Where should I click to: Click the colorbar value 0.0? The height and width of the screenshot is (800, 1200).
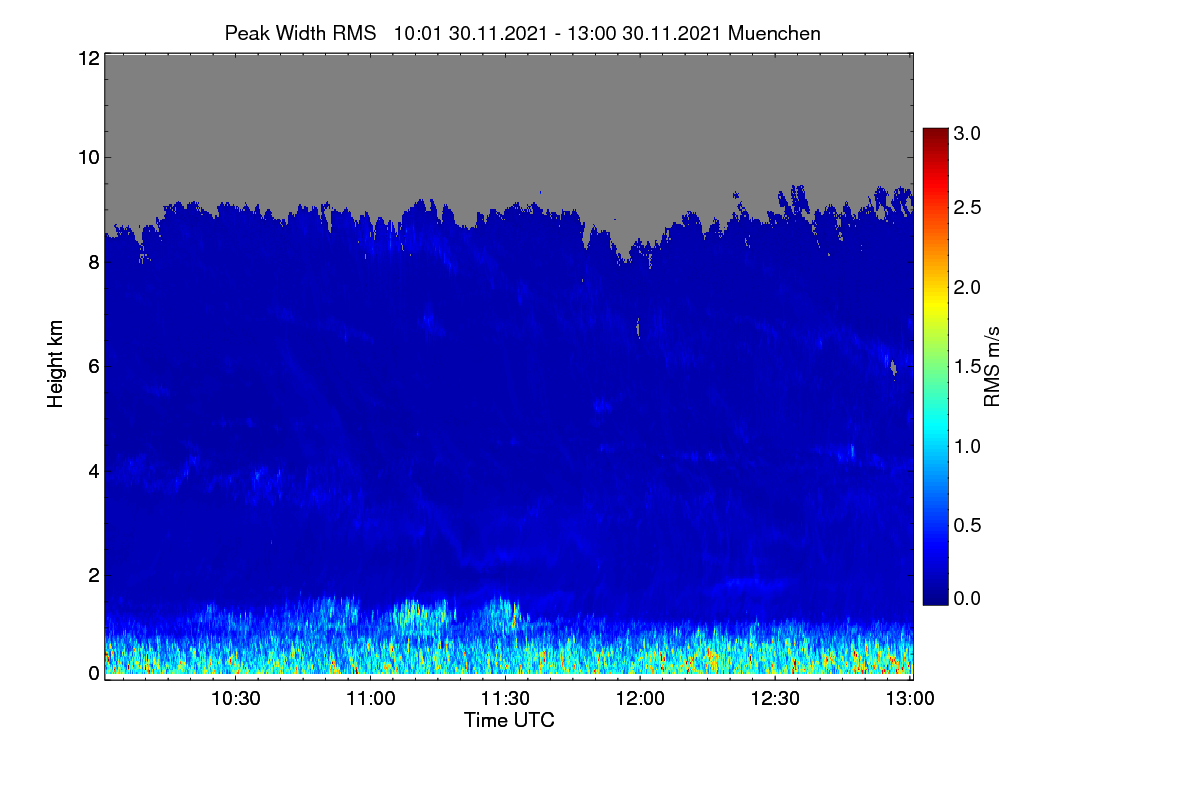(x=967, y=598)
